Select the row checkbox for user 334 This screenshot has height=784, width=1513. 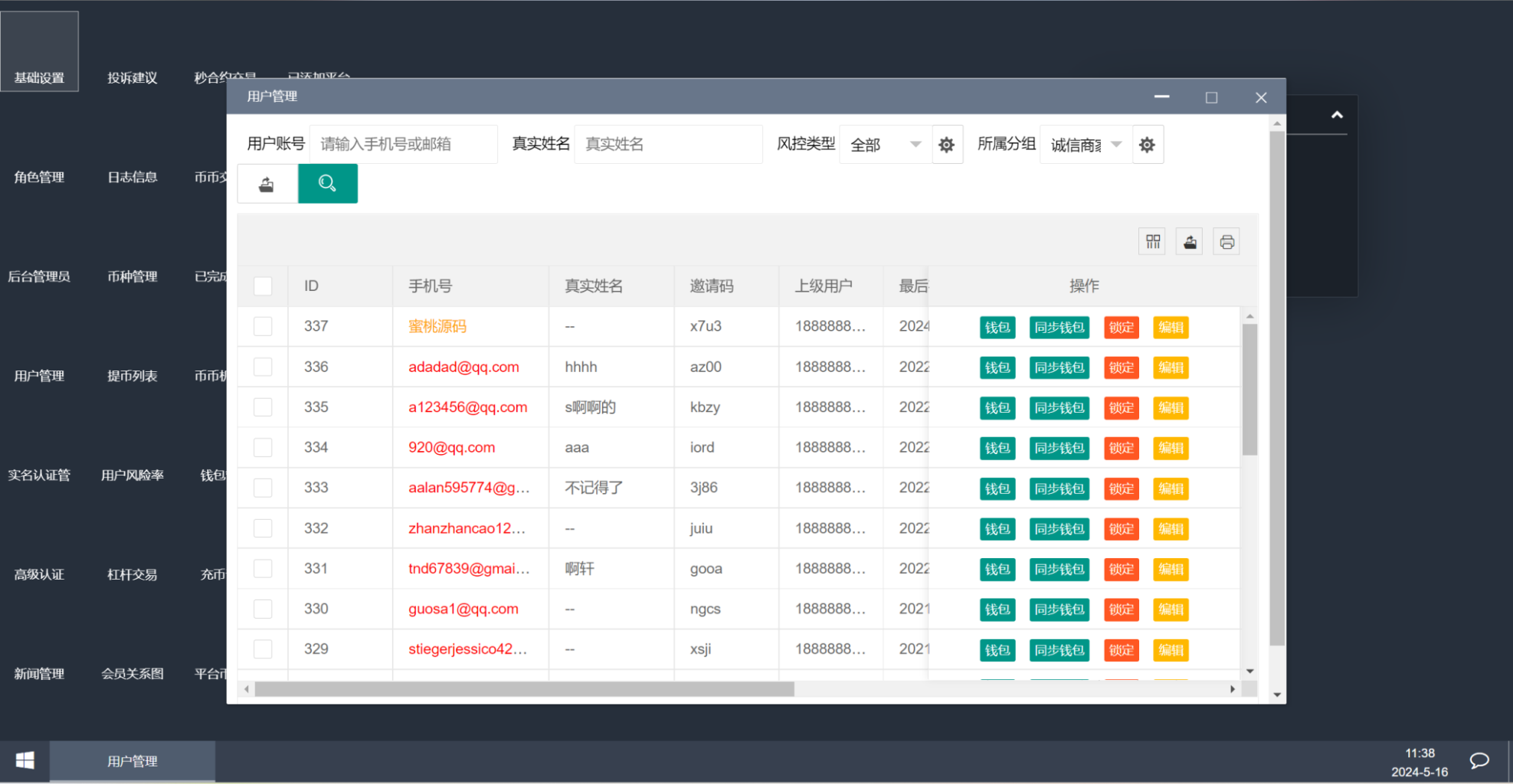tap(263, 447)
